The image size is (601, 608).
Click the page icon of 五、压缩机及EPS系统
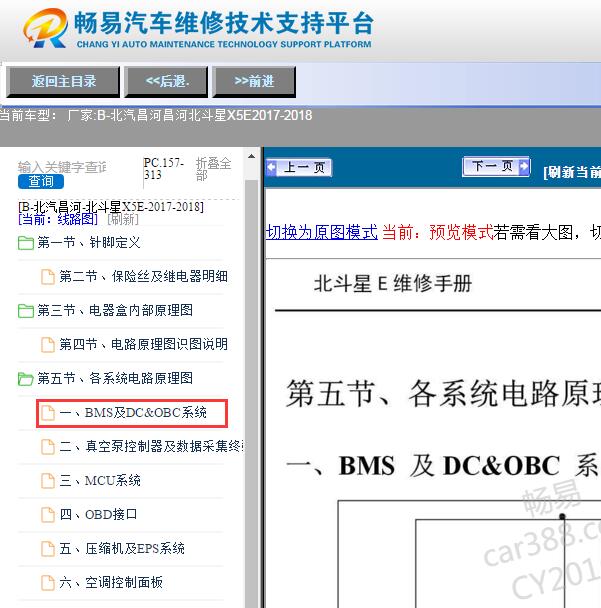pyautogui.click(x=48, y=549)
